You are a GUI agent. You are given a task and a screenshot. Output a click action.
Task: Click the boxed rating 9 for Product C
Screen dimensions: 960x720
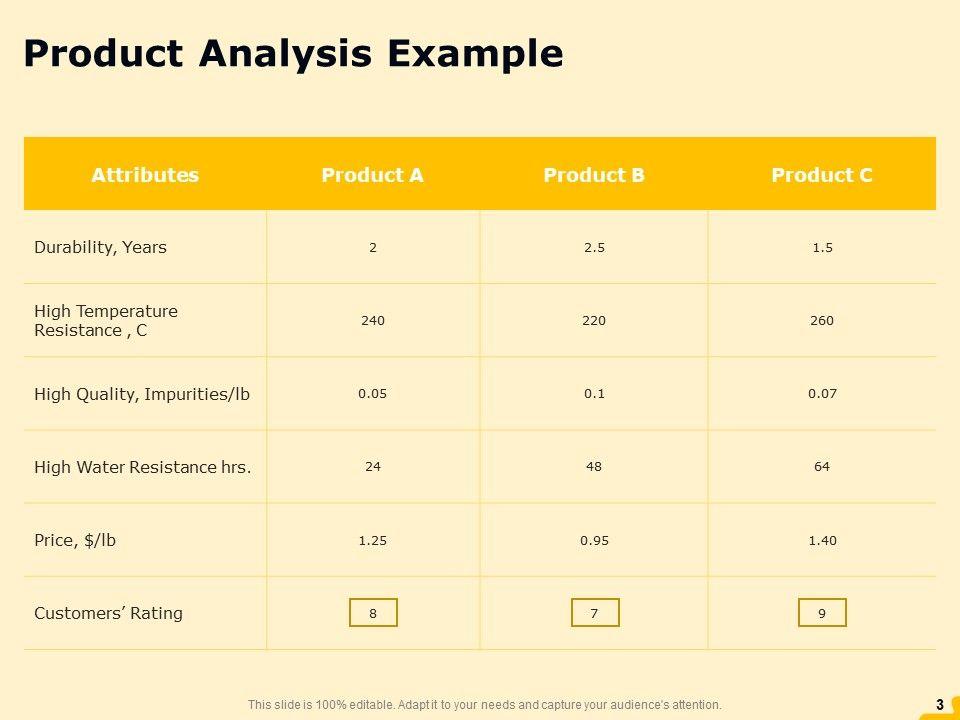point(822,613)
